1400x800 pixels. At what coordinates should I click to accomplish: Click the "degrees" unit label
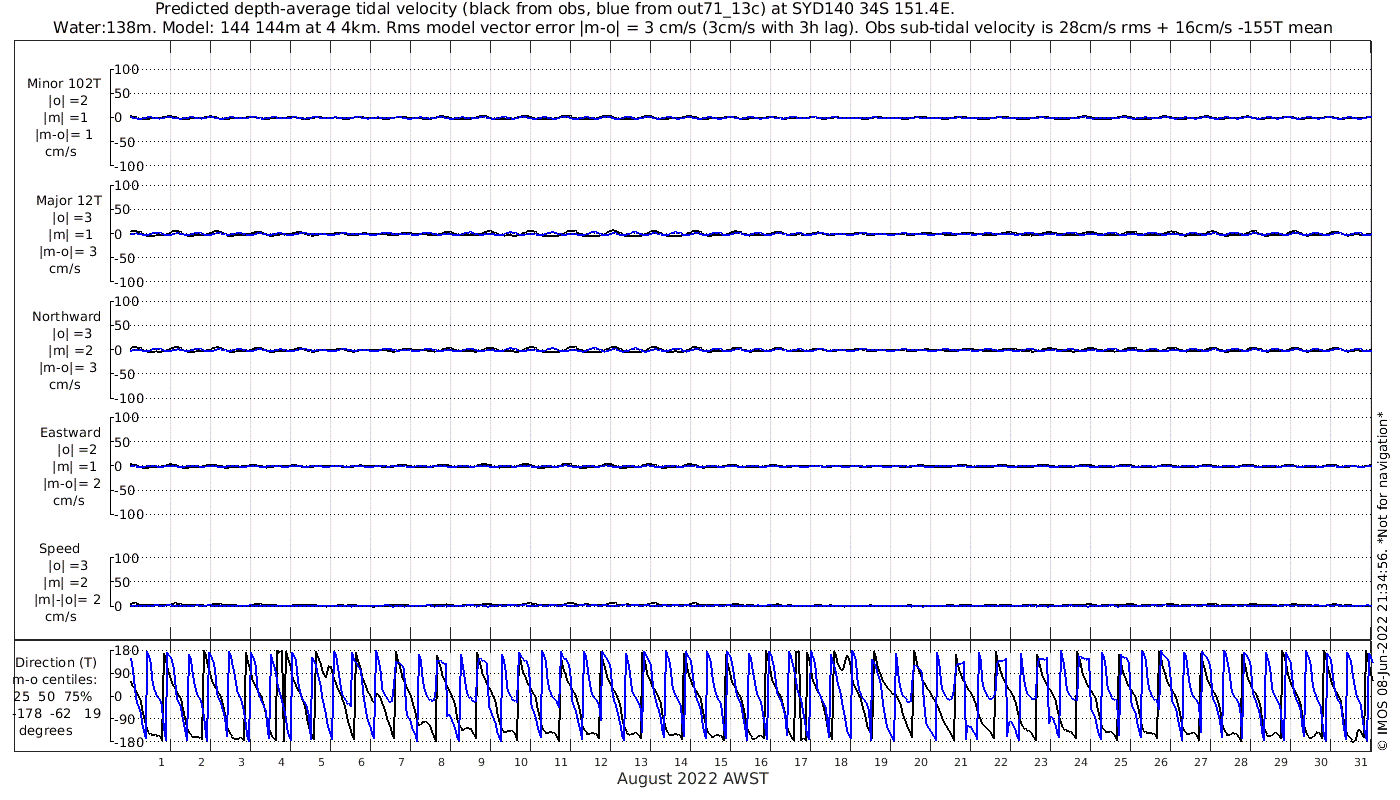coord(45,731)
